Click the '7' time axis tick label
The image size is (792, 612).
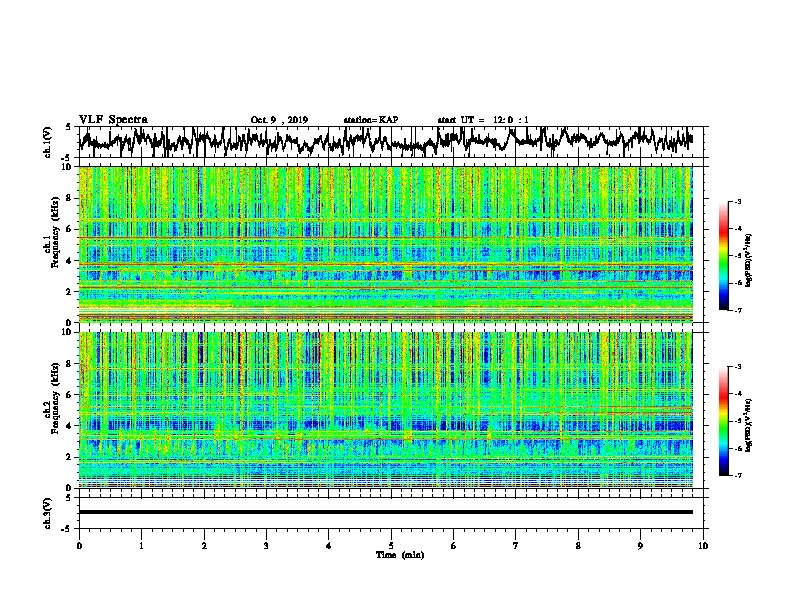point(516,546)
